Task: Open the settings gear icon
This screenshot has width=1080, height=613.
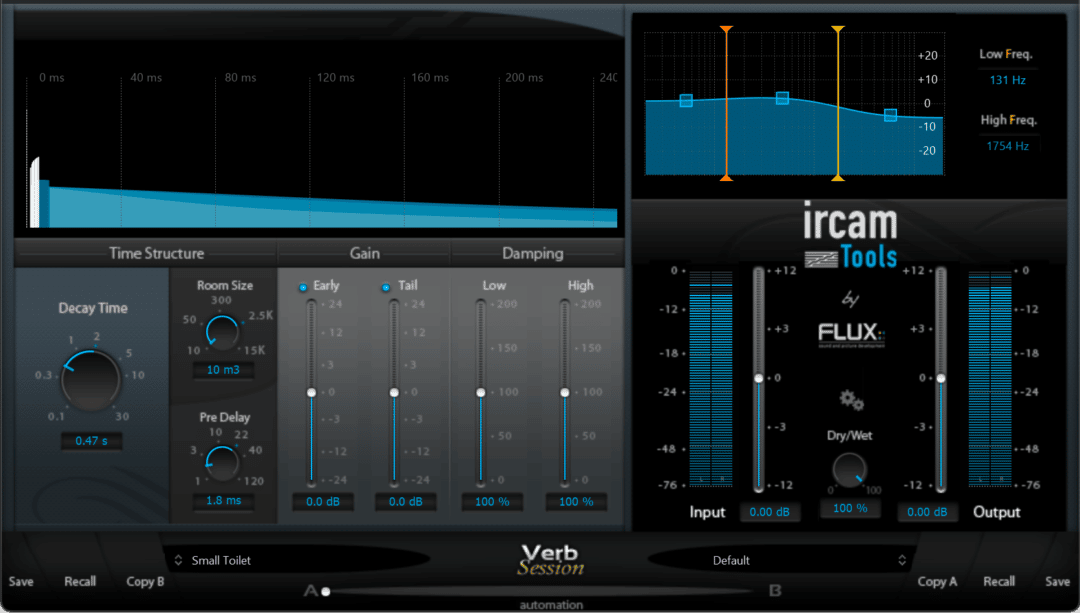Action: (x=851, y=398)
